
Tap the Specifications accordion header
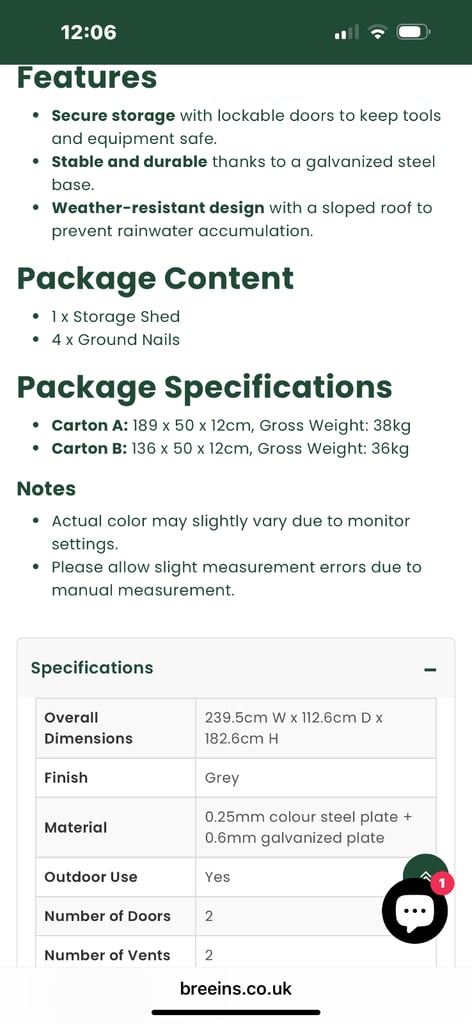(236, 668)
